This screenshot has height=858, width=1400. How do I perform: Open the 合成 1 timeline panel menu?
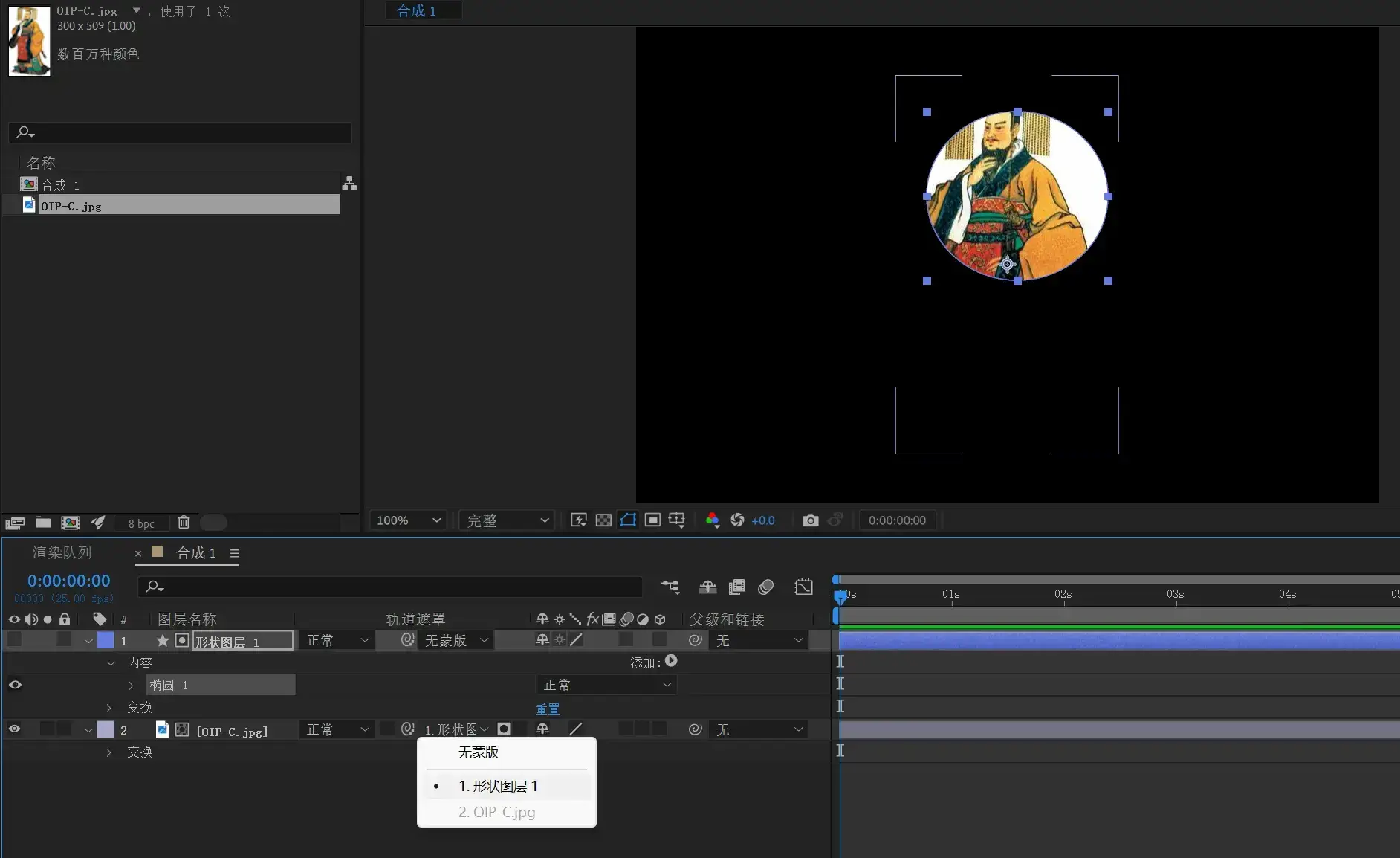tap(235, 554)
